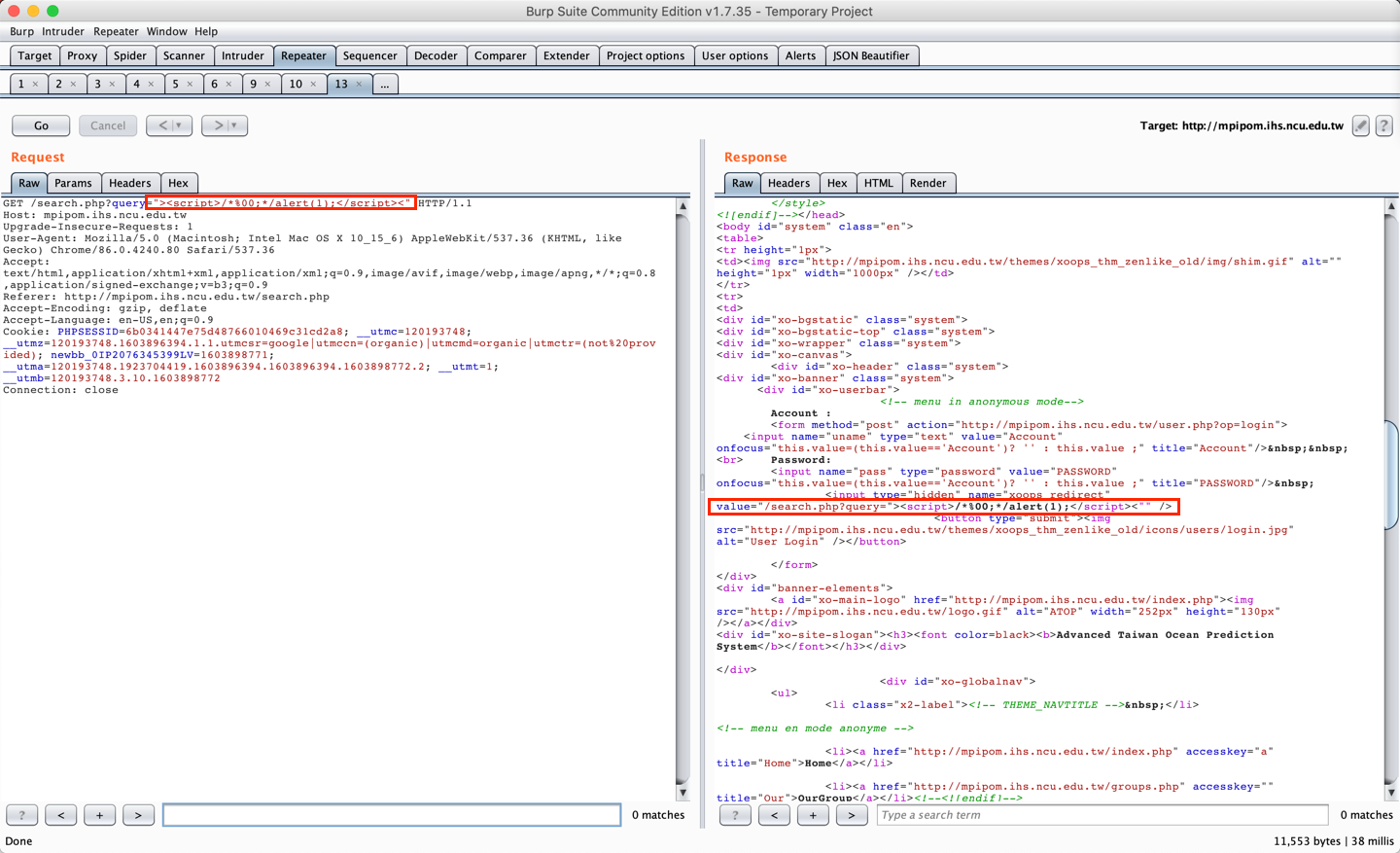Close repeater tab 2 with its x
The image size is (1400, 853).
pyautogui.click(x=73, y=85)
